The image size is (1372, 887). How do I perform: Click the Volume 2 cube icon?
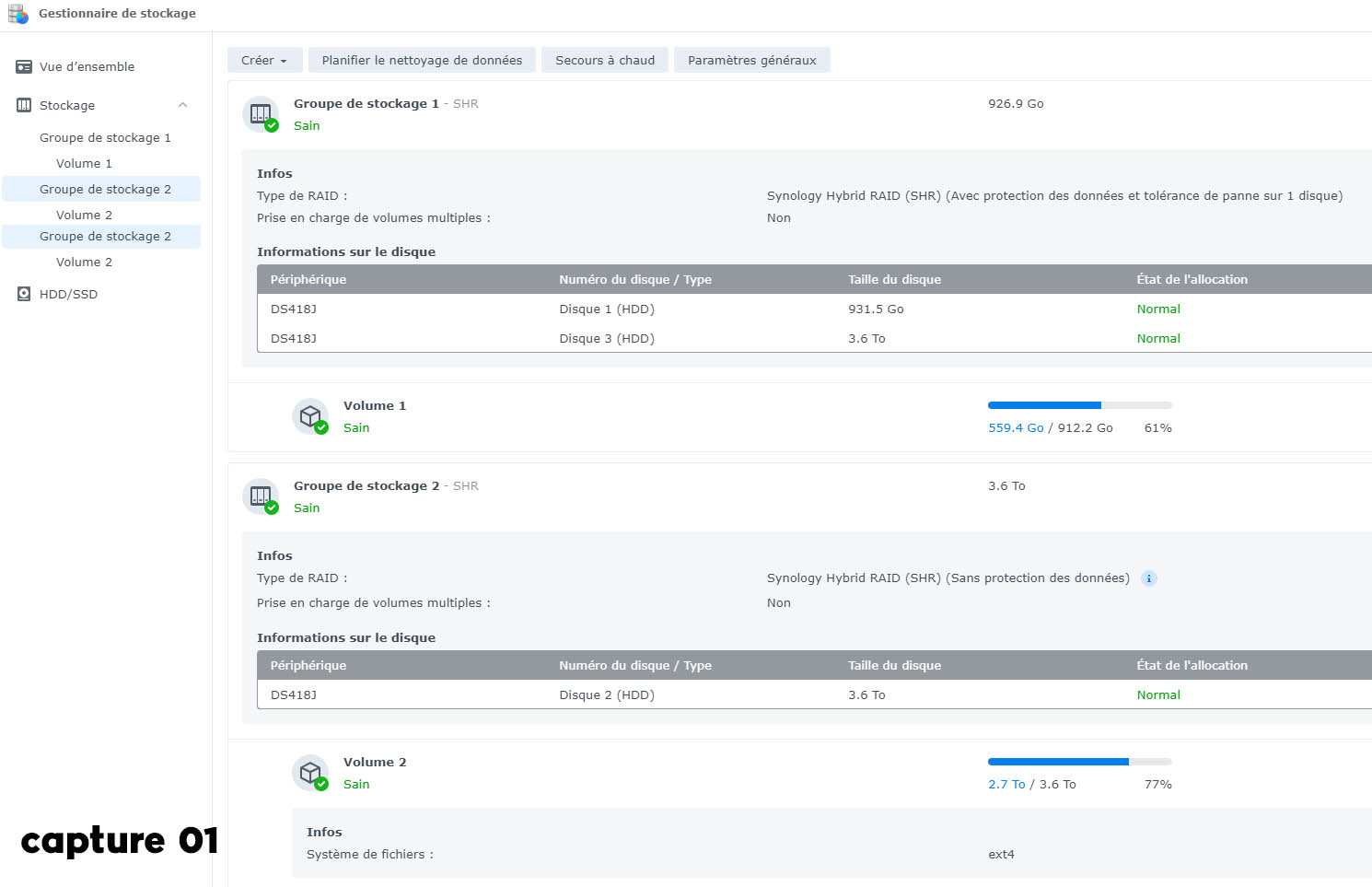[311, 773]
